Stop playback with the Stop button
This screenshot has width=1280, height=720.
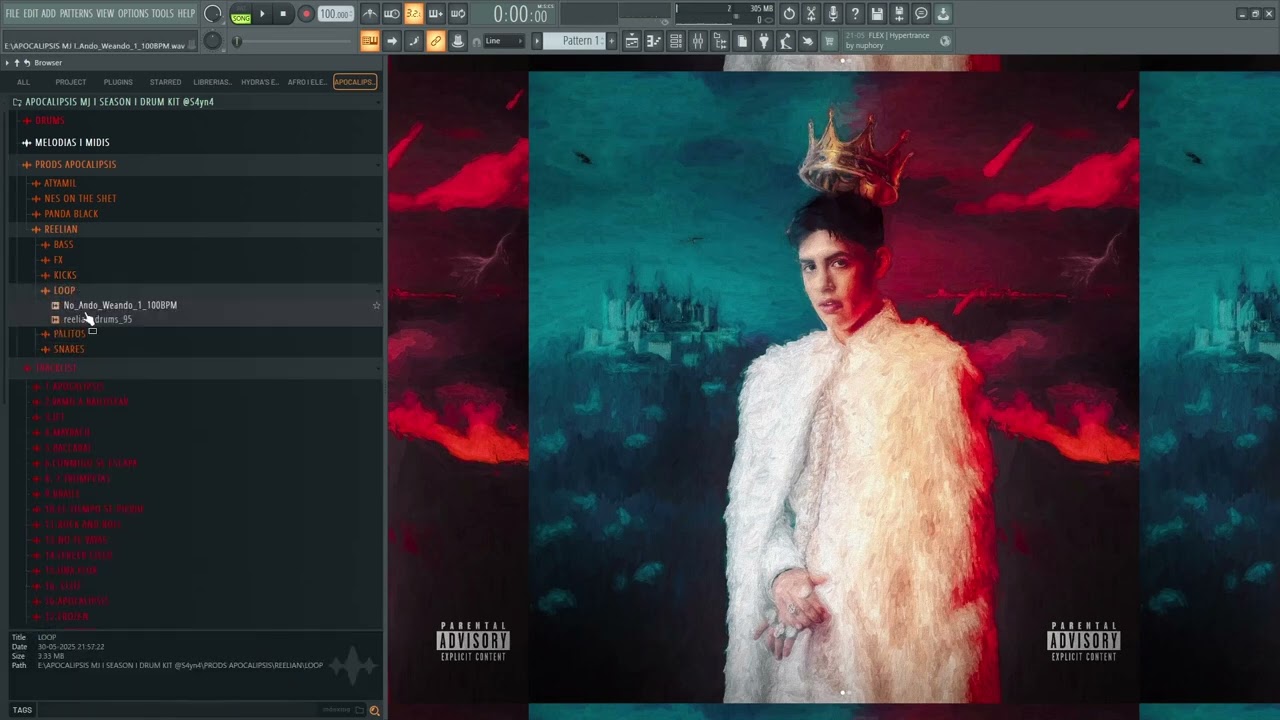pyautogui.click(x=283, y=14)
